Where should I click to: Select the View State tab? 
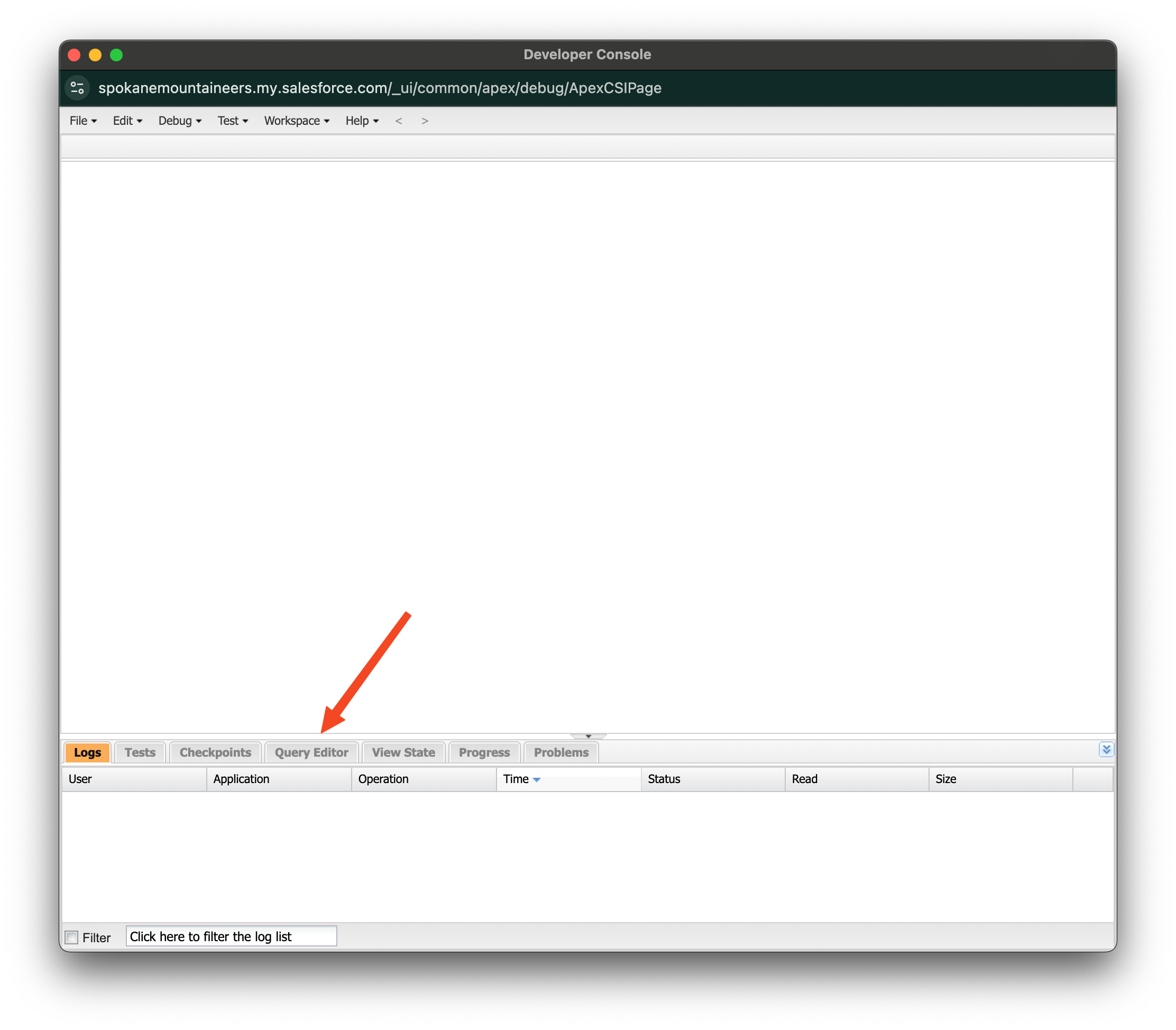(403, 752)
